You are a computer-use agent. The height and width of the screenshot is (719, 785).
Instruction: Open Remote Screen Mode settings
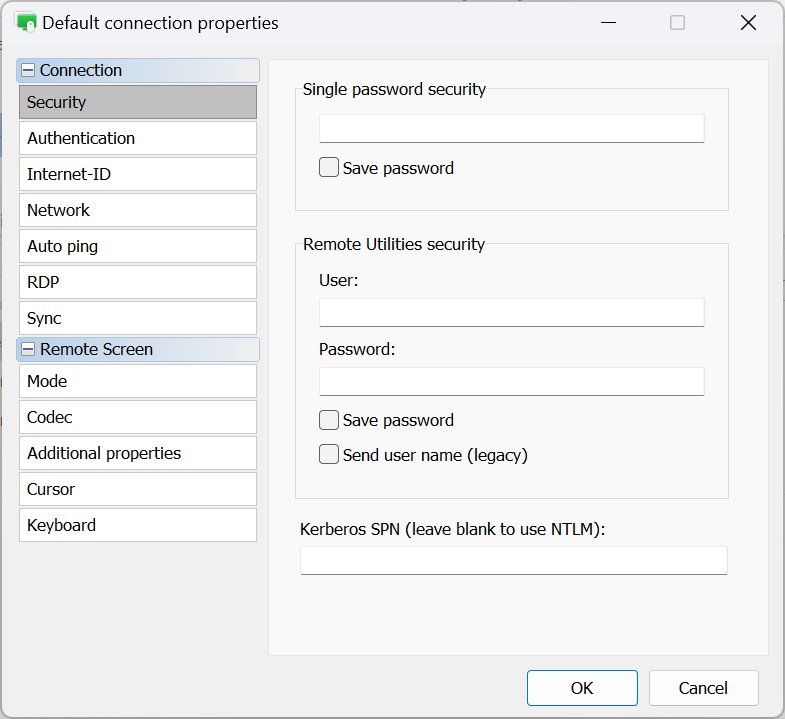[x=138, y=381]
